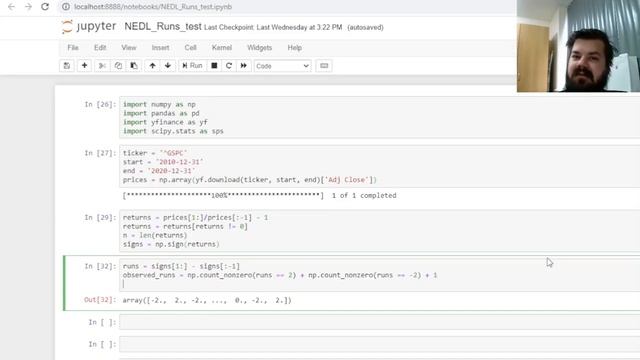
Task: Move the selected cell down
Action: (168, 66)
